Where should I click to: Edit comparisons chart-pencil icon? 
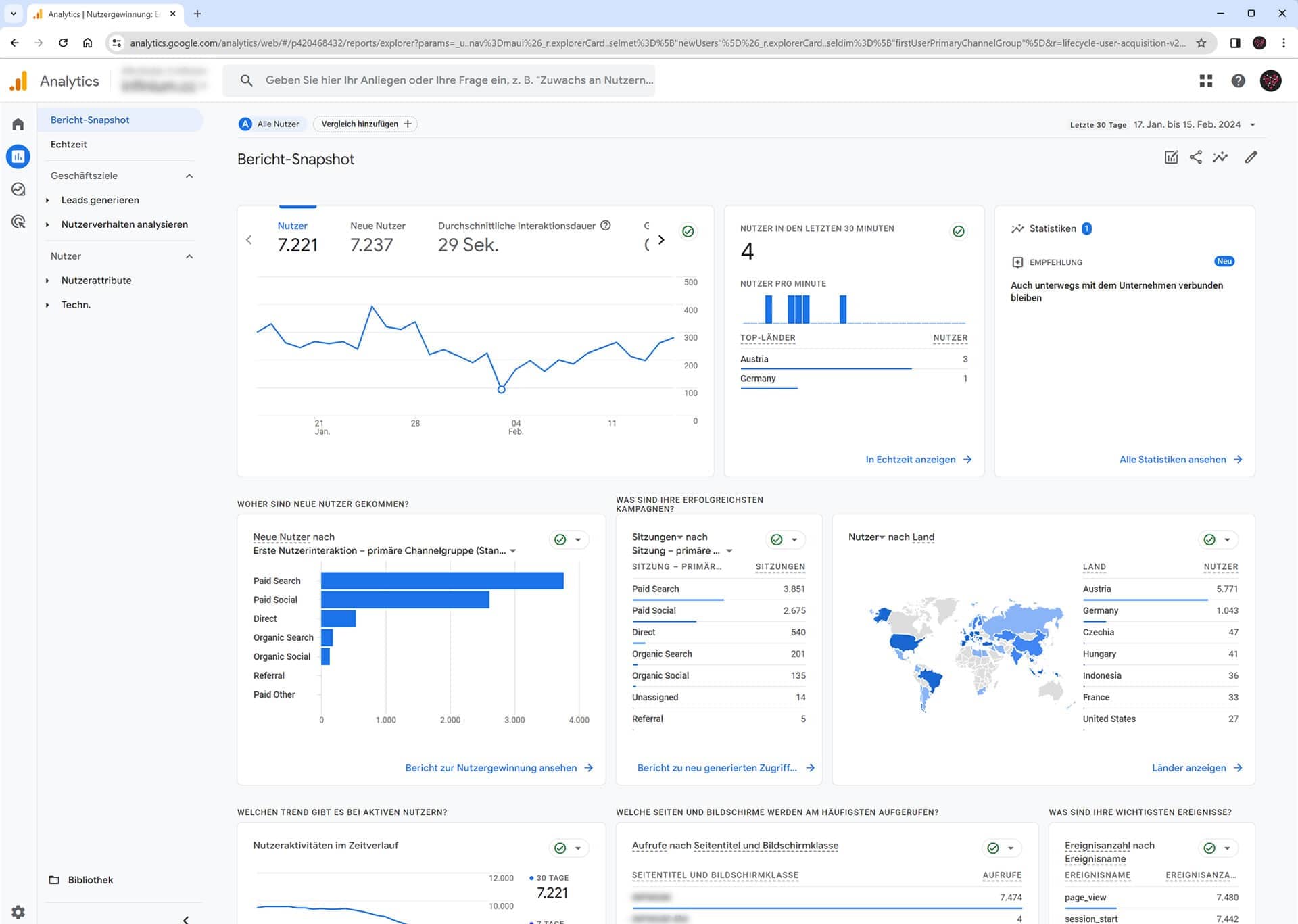click(1172, 157)
